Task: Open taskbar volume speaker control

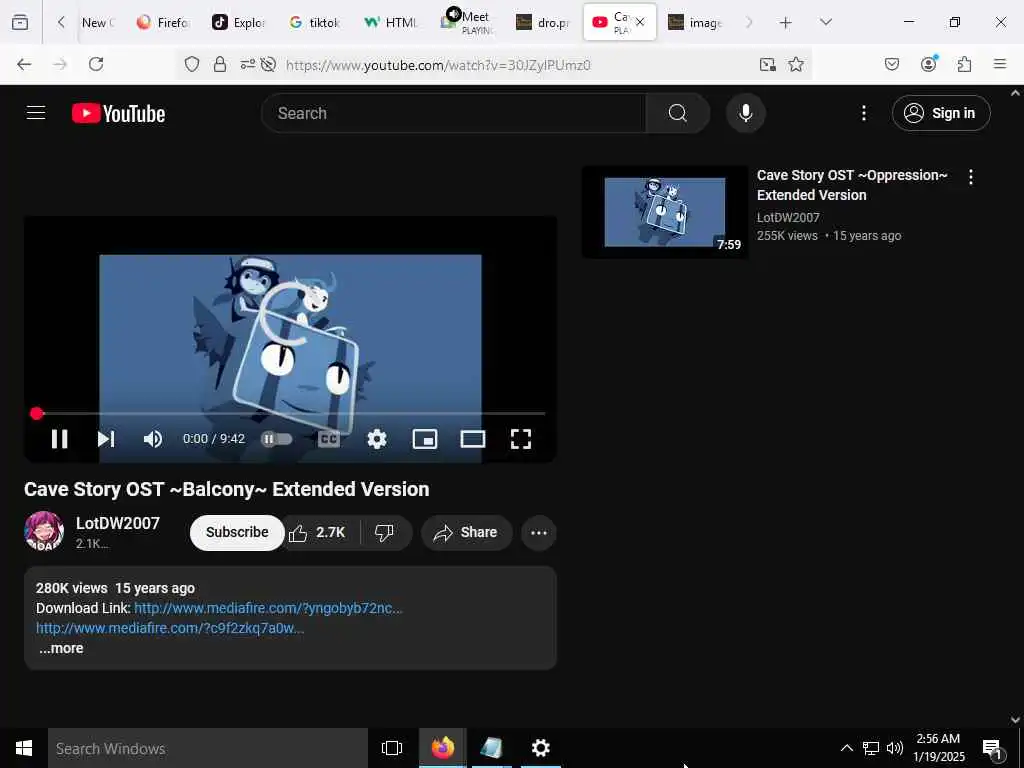Action: coord(895,748)
